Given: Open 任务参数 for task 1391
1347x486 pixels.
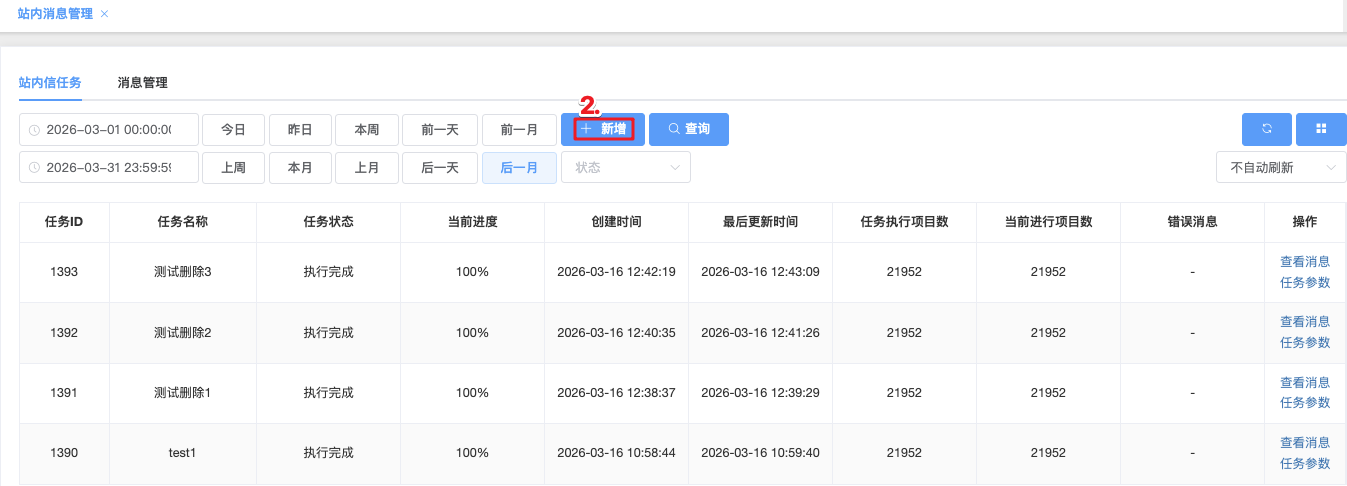Looking at the screenshot, I should [1305, 403].
